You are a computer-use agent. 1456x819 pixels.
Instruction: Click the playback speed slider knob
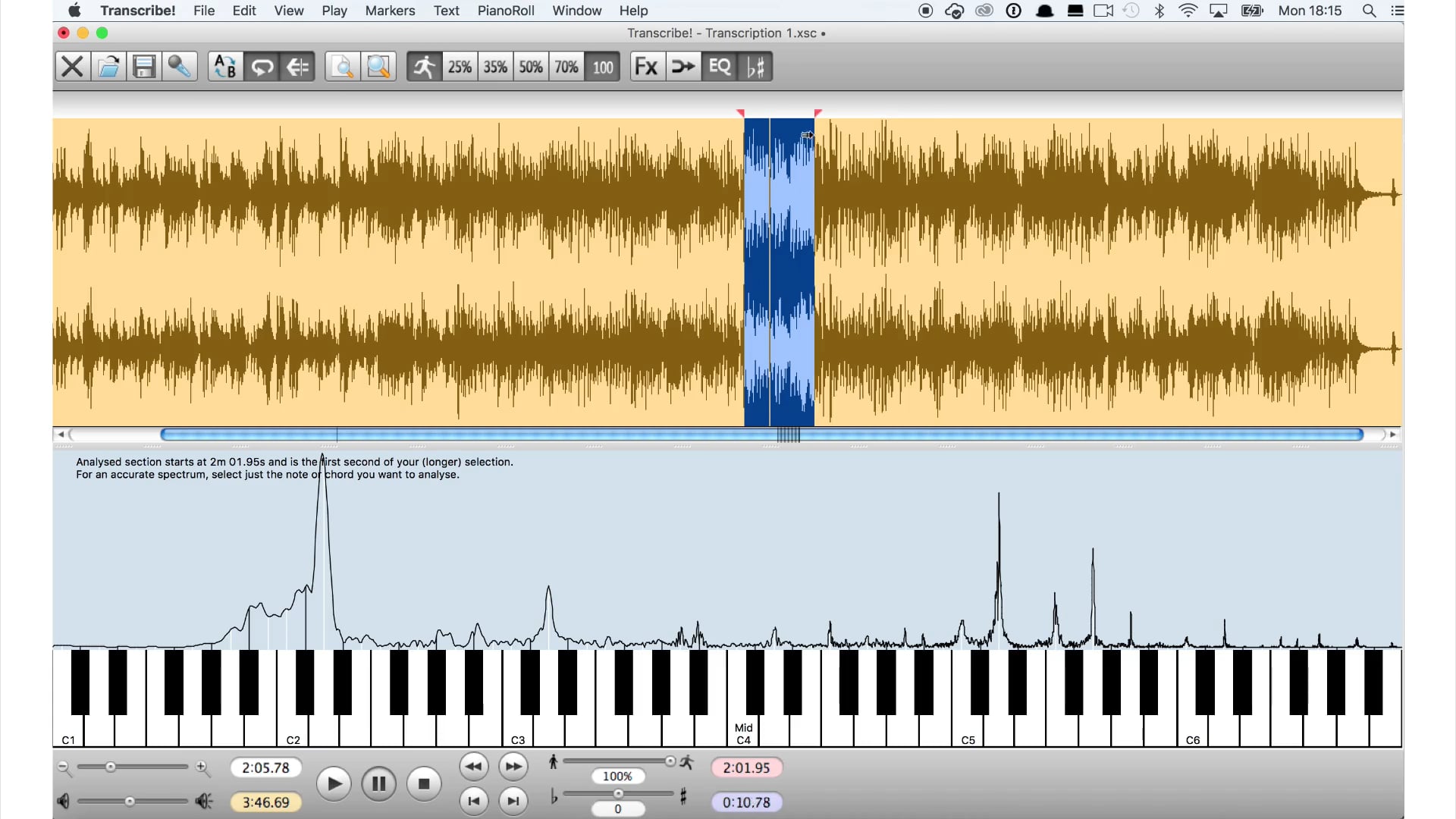(670, 761)
